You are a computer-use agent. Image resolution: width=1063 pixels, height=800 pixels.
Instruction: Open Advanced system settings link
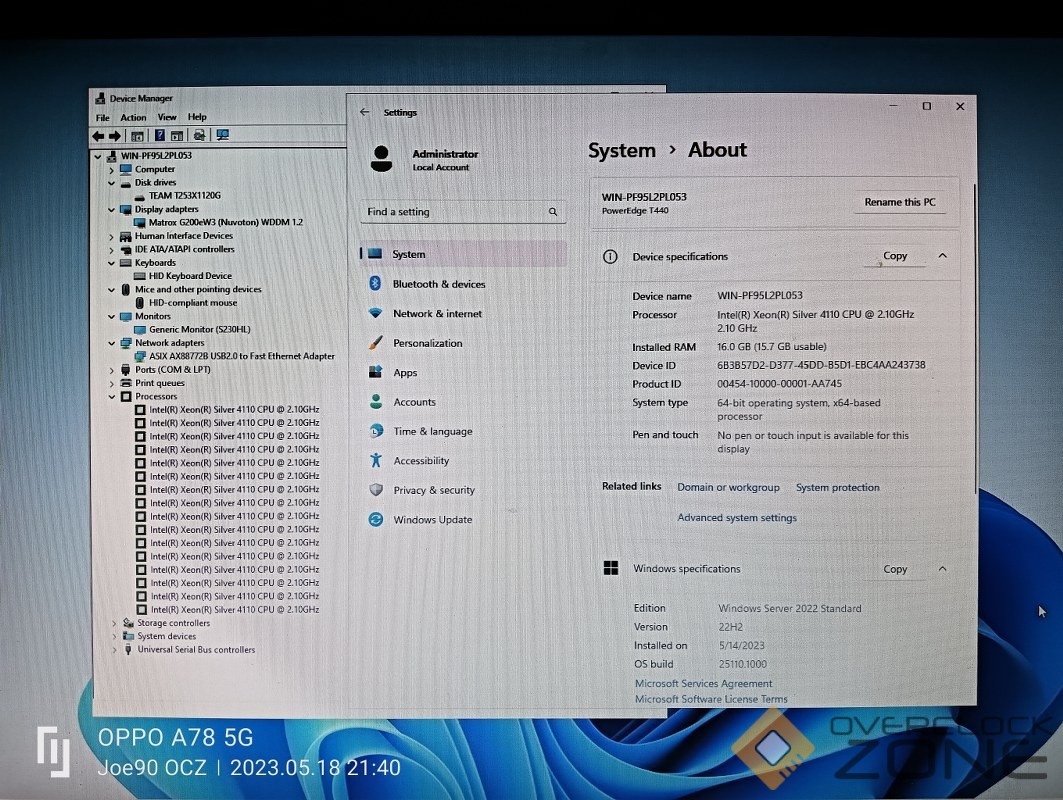tap(737, 518)
